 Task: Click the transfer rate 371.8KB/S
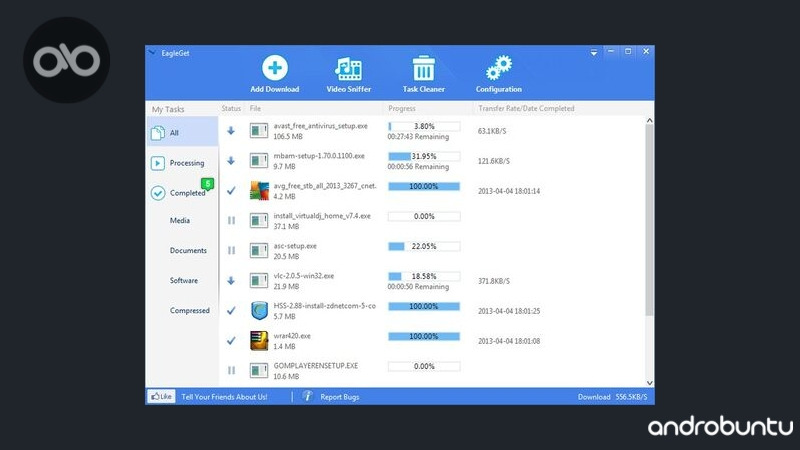point(493,281)
